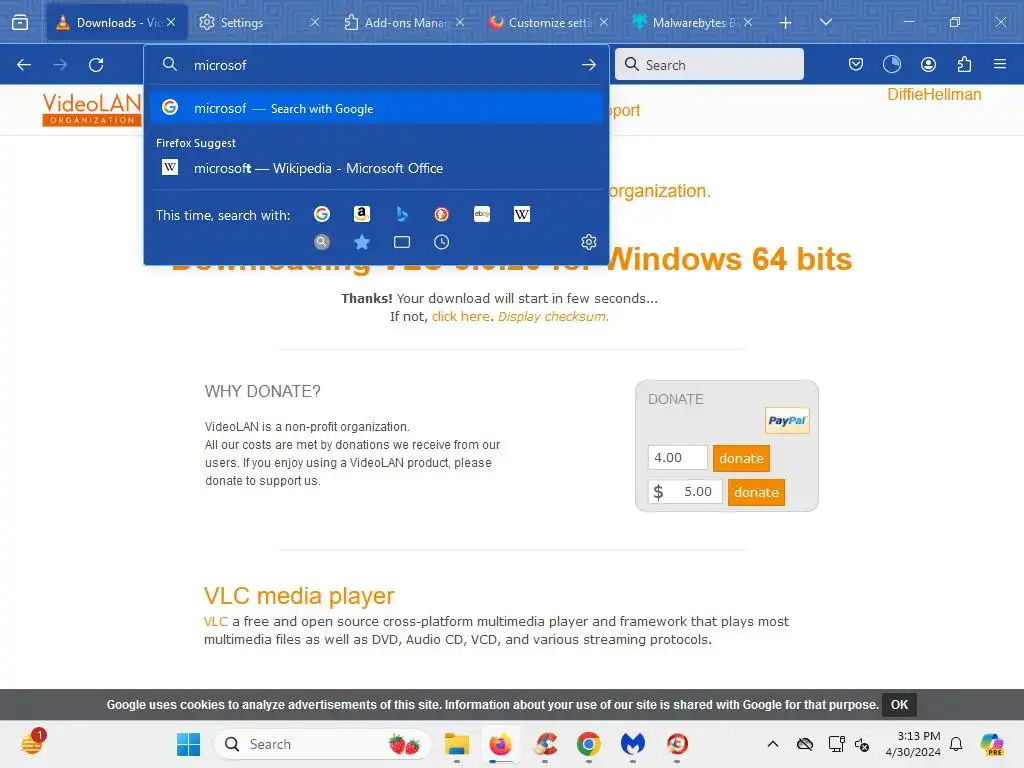The width and height of the screenshot is (1024, 768).
Task: Click the 4.00 donation amount field
Action: point(677,458)
